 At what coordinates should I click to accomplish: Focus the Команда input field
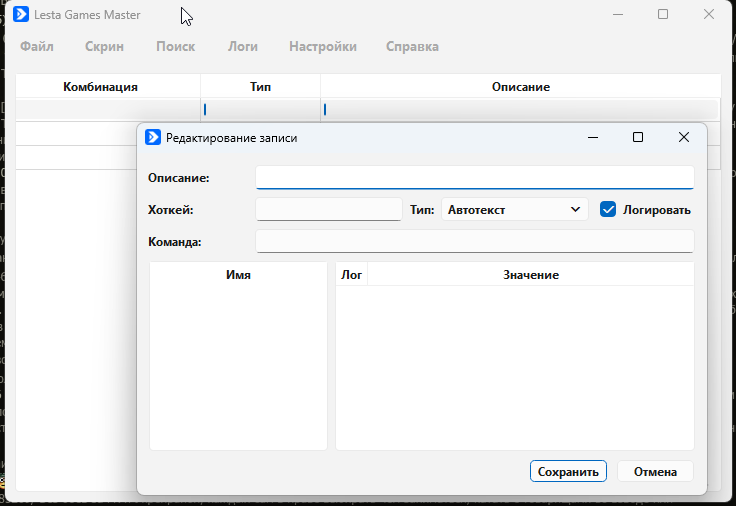tap(475, 241)
